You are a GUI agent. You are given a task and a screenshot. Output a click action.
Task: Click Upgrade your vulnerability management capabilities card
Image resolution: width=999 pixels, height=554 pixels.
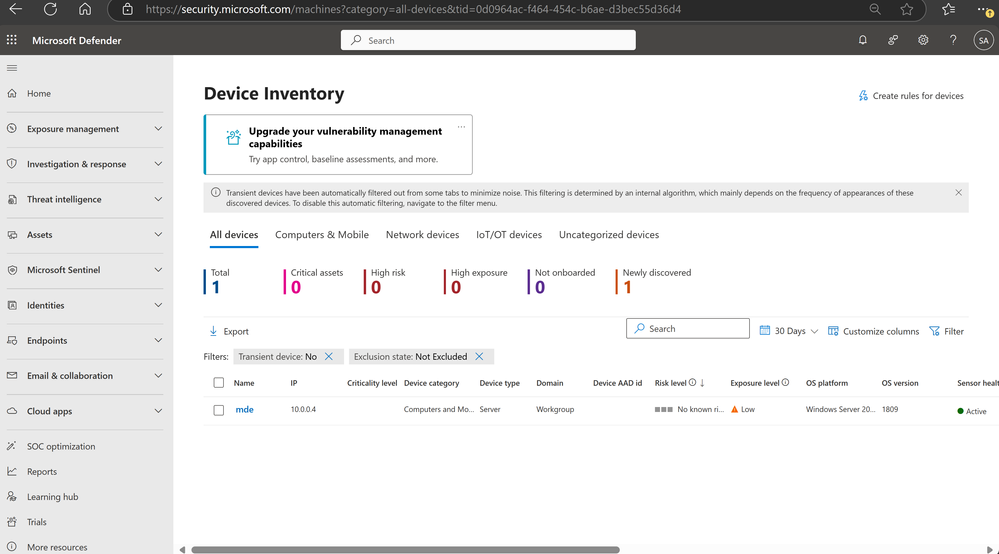pyautogui.click(x=338, y=145)
